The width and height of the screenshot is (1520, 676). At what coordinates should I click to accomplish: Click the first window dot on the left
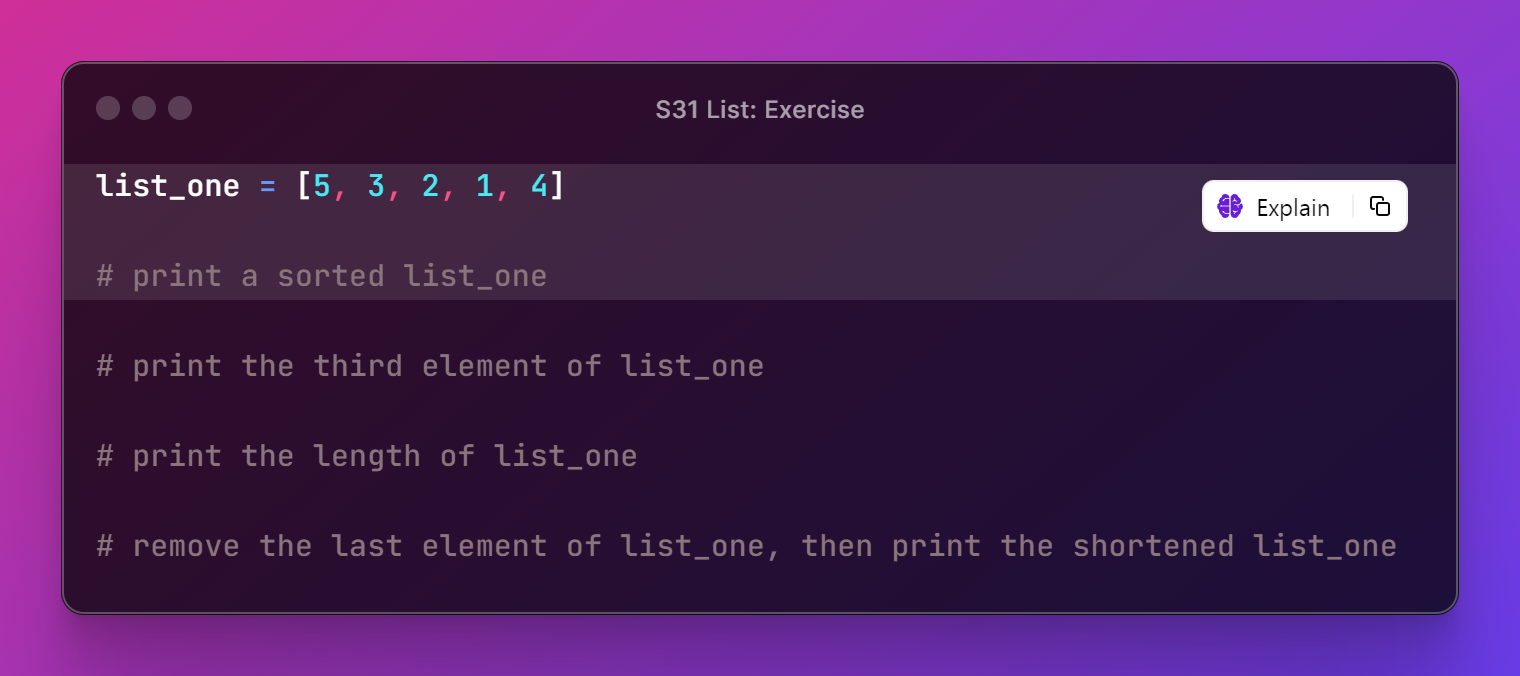click(108, 108)
